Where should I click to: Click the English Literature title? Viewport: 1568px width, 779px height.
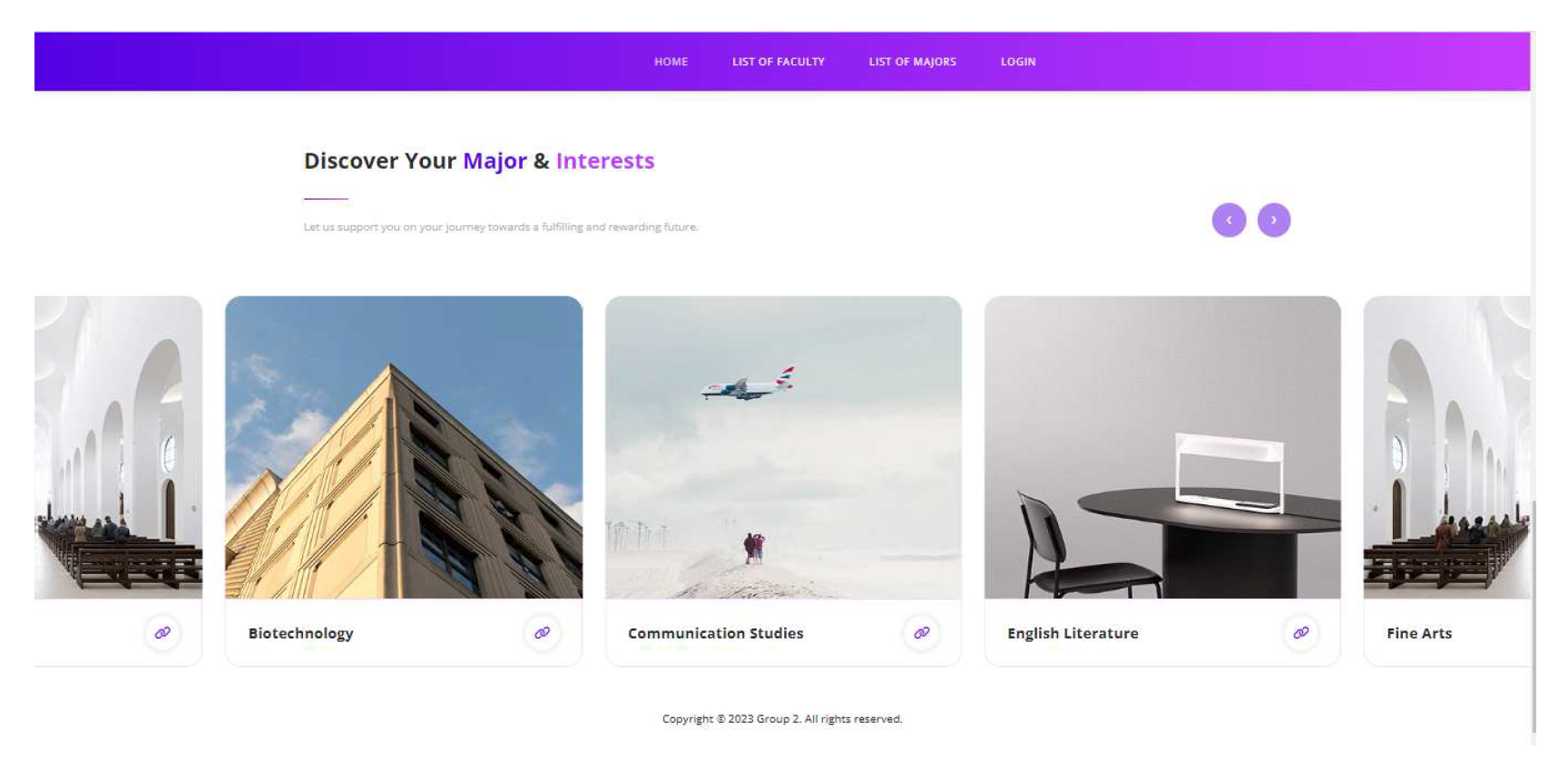point(1073,633)
